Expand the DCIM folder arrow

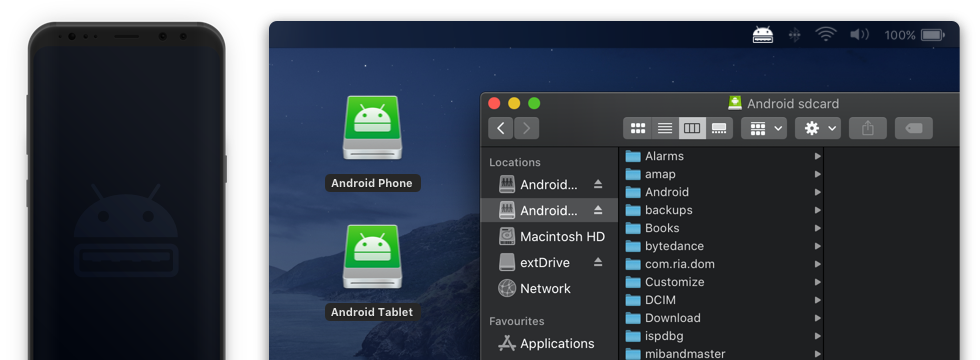pyautogui.click(x=817, y=301)
